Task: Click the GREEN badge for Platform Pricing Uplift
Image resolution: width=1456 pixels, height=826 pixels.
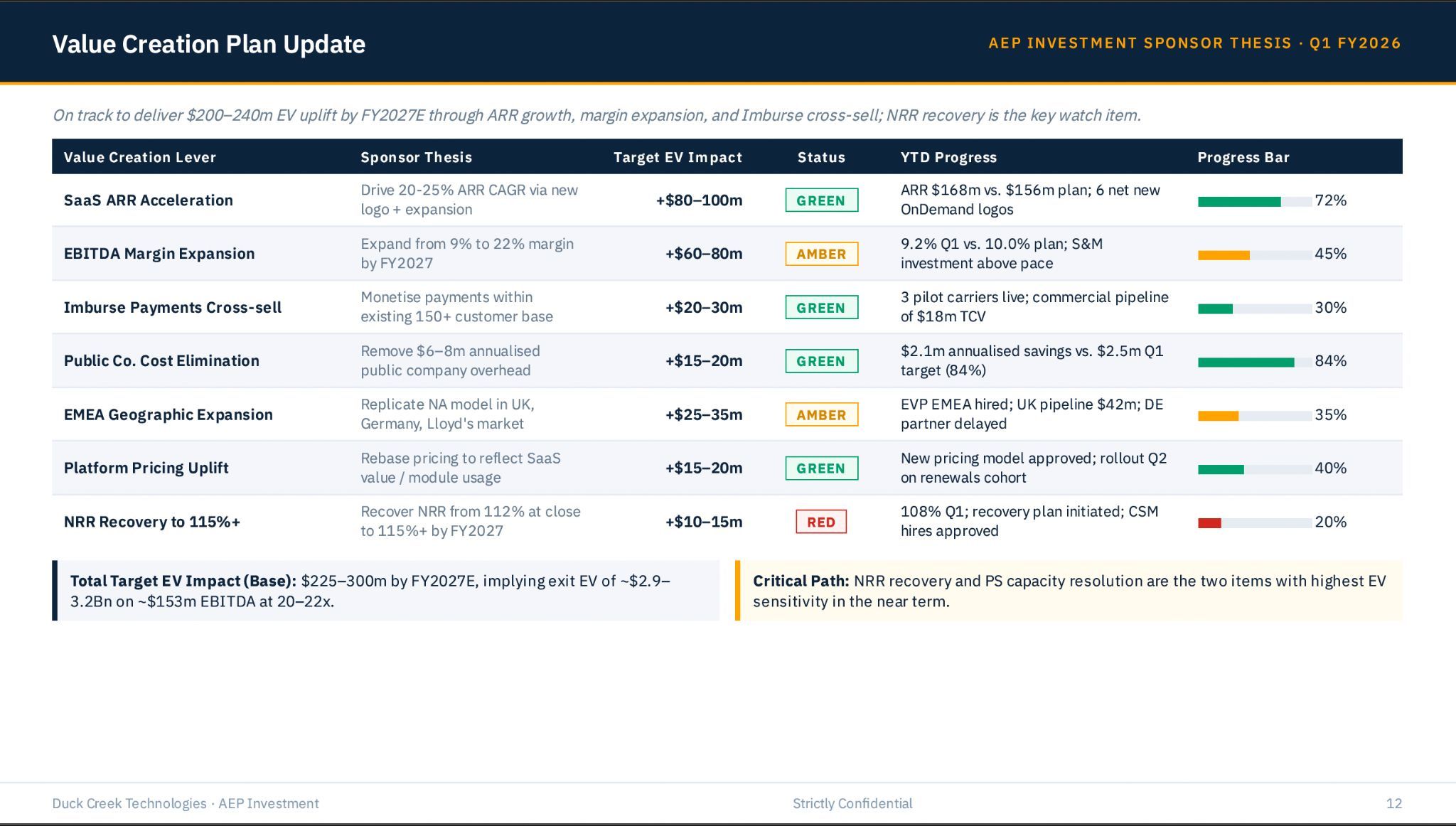Action: point(821,468)
